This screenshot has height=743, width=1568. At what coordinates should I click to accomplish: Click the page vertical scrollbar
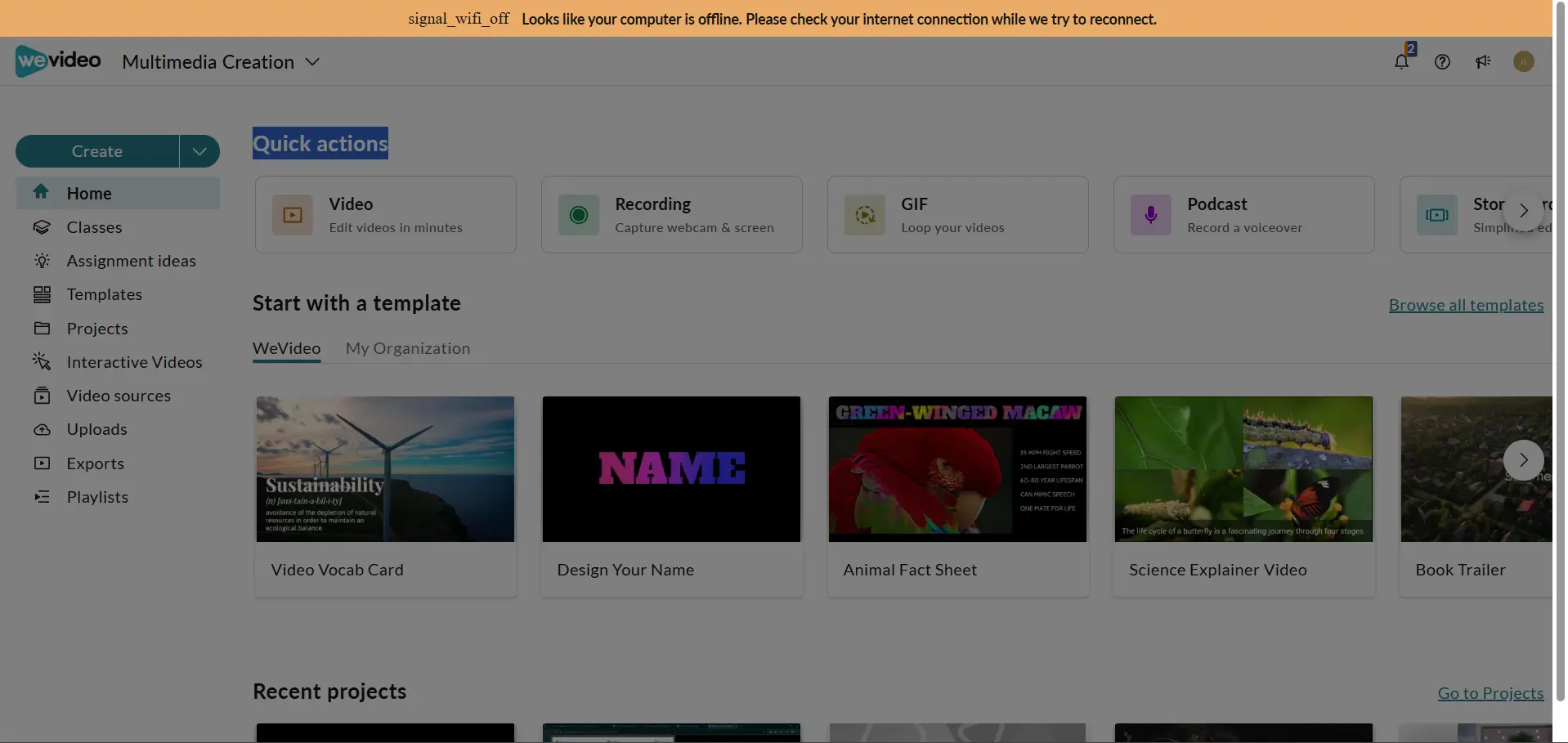pos(1560,351)
